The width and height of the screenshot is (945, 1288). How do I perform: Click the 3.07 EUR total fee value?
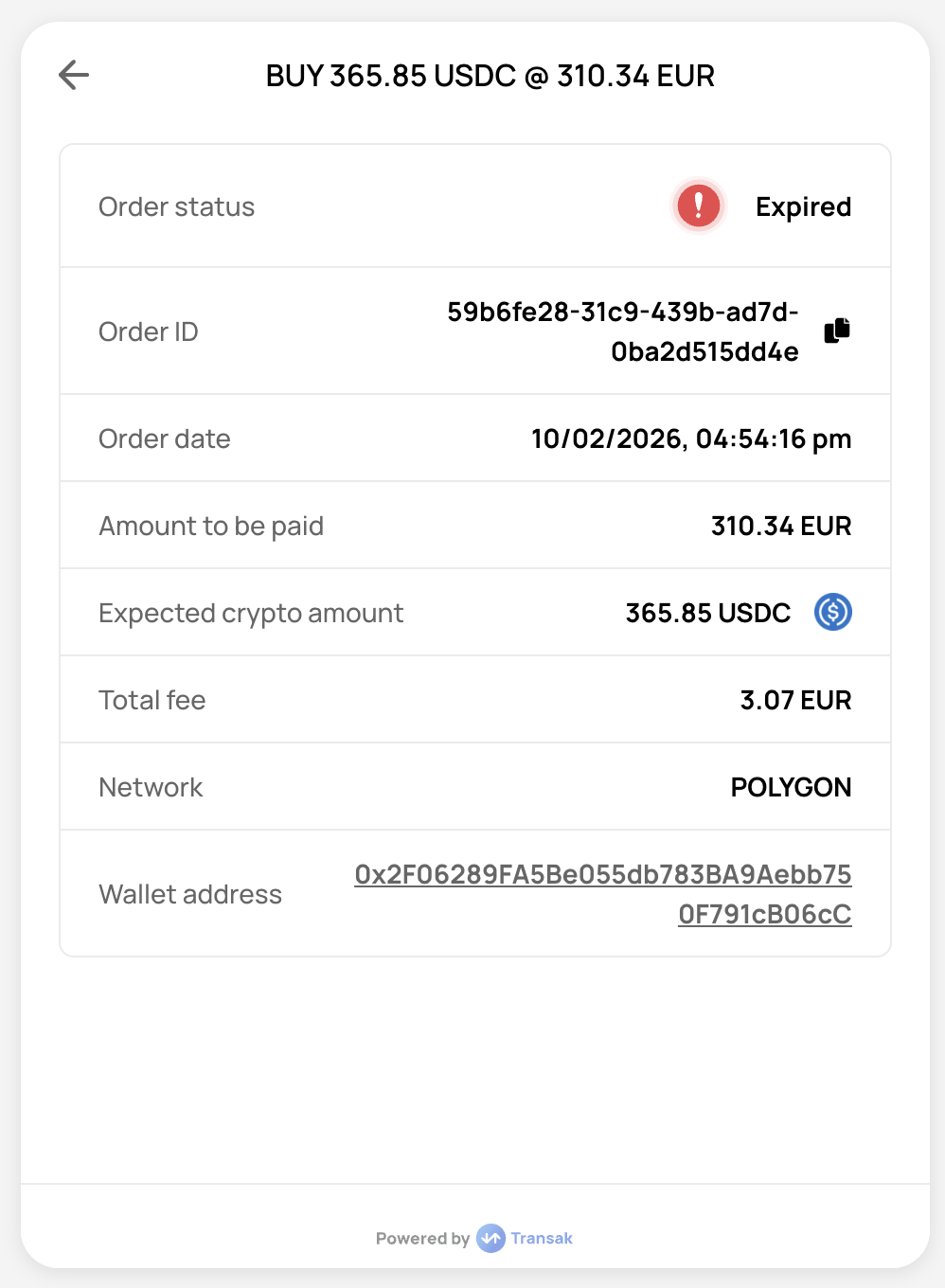795,700
